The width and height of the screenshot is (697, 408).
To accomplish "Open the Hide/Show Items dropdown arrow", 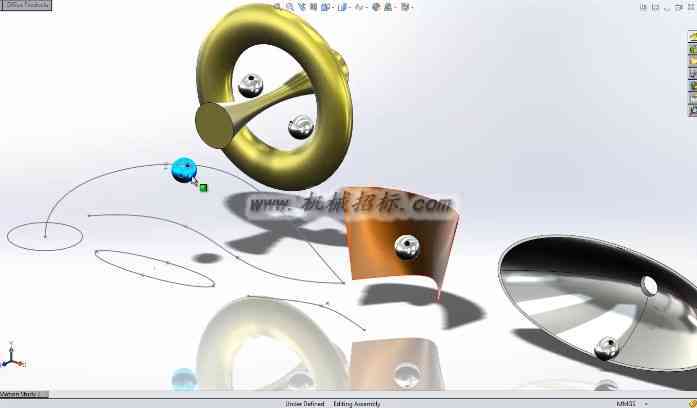I will (x=367, y=7).
